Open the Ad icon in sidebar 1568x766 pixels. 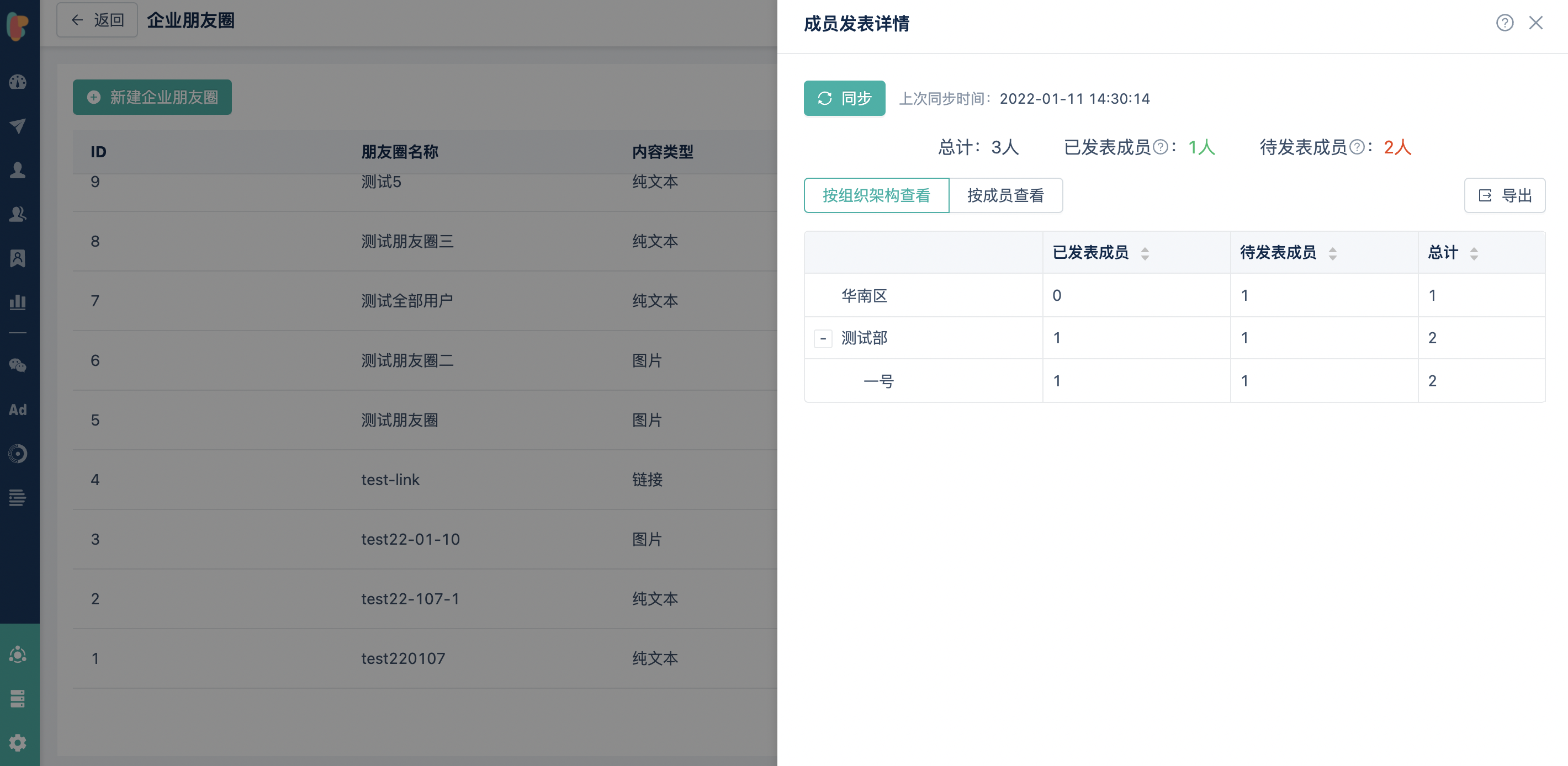click(x=18, y=409)
